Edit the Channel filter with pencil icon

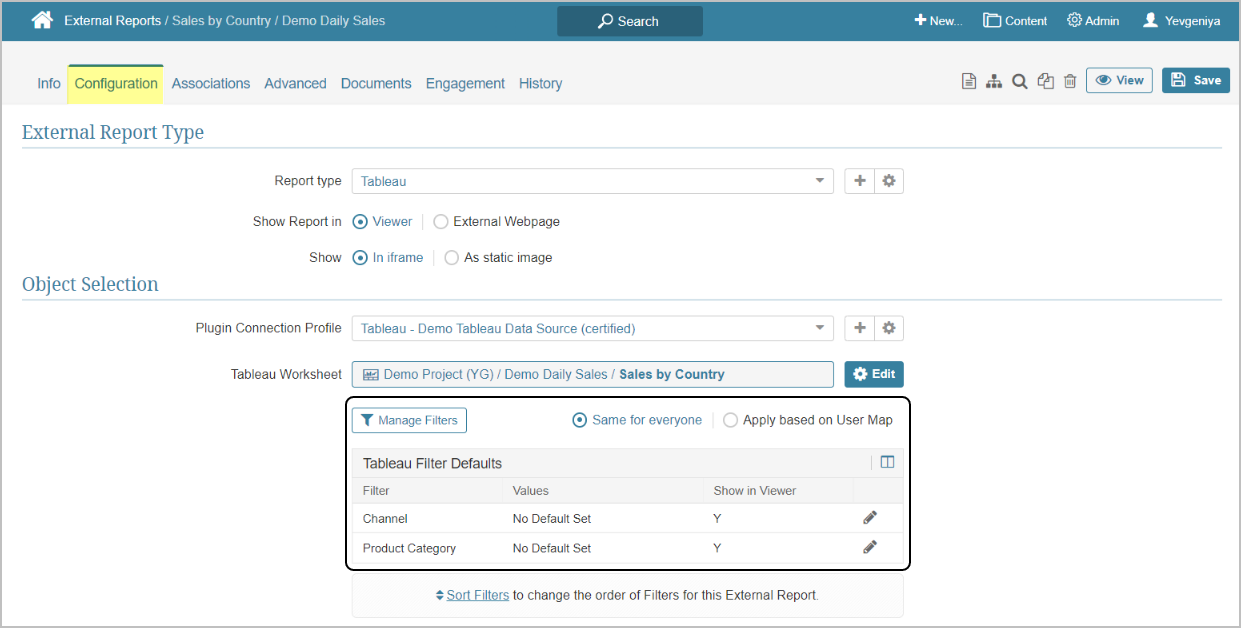coord(870,518)
